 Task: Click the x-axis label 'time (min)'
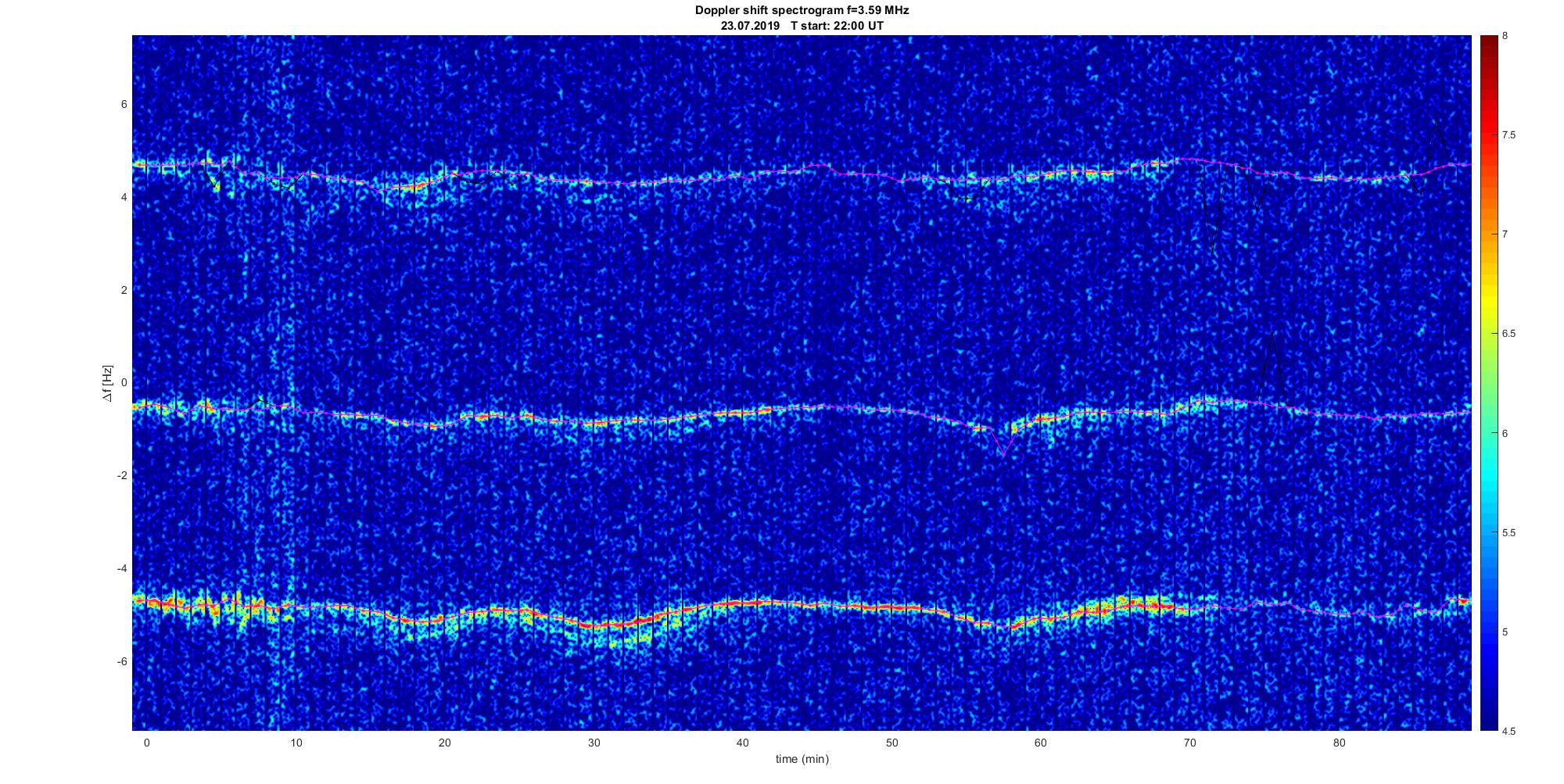(x=802, y=759)
